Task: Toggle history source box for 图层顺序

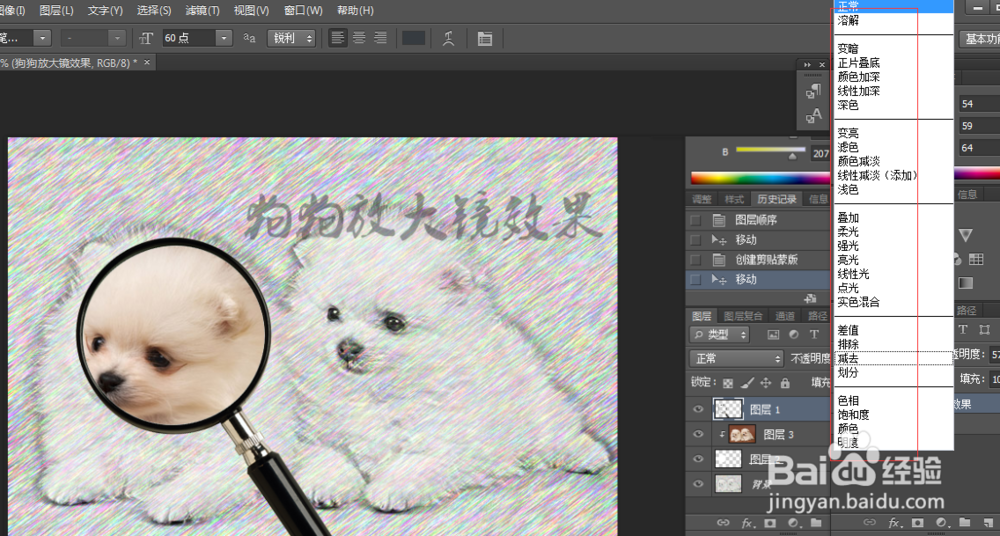Action: tap(695, 220)
